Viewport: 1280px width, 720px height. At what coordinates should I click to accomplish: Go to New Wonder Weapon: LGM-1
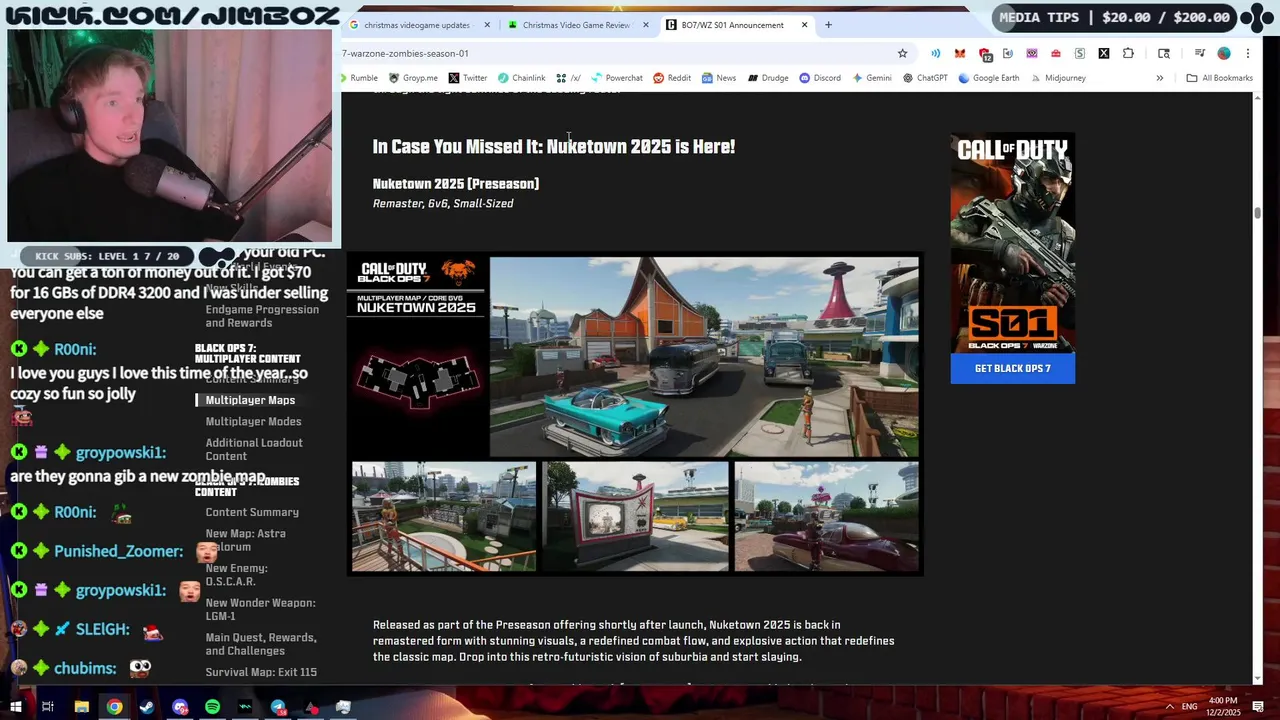[260, 609]
